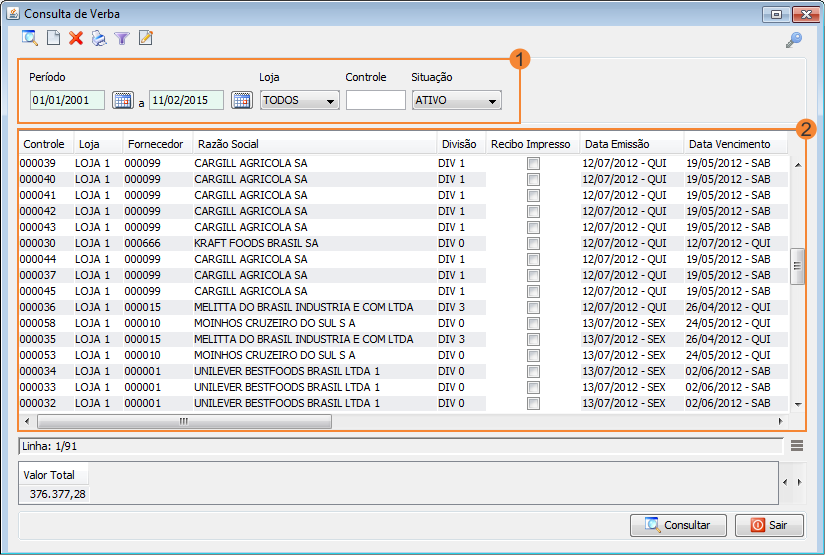Click the printer toolbar icon
Screen dimensions: 825x555
(99, 38)
